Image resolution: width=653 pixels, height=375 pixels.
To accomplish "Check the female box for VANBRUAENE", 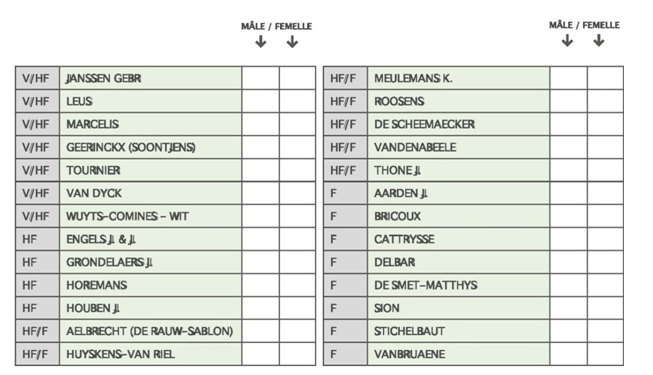I will click(606, 354).
